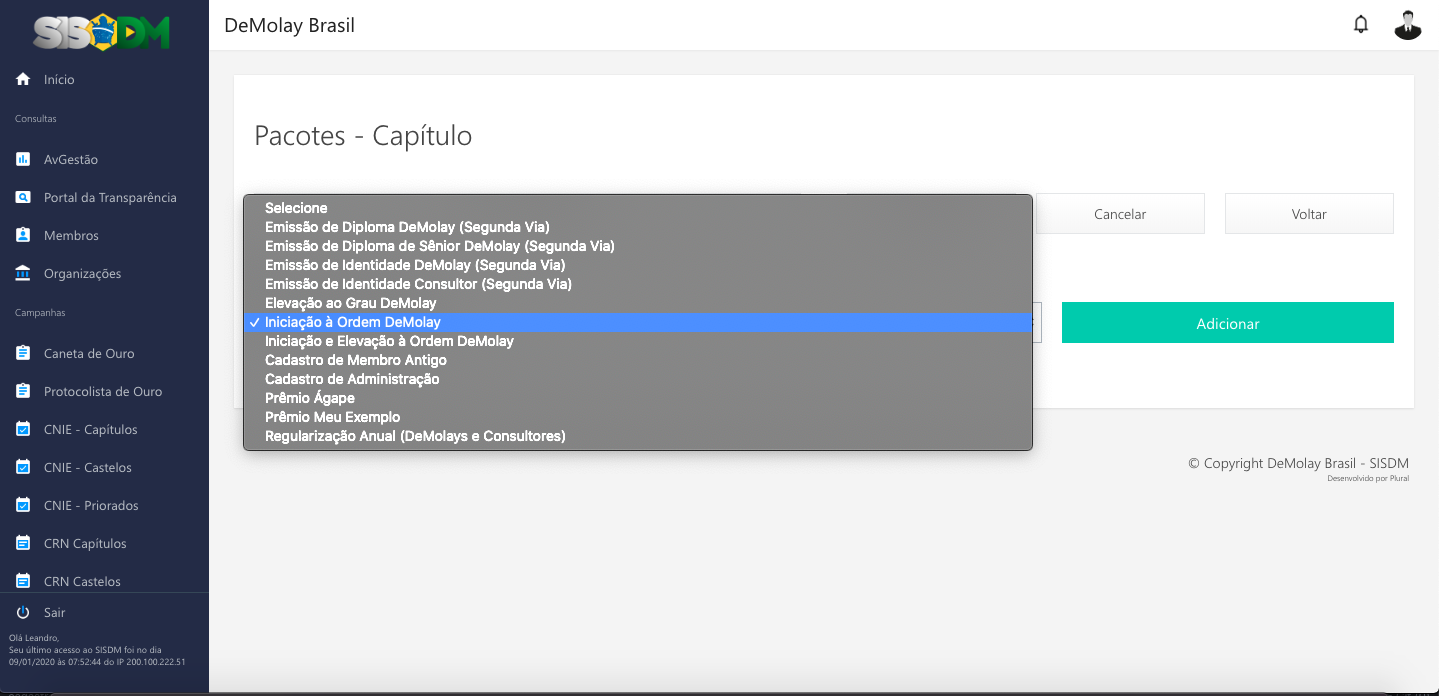Image resolution: width=1439 pixels, height=696 pixels.
Task: Open the user profile avatar
Action: [x=1407, y=25]
